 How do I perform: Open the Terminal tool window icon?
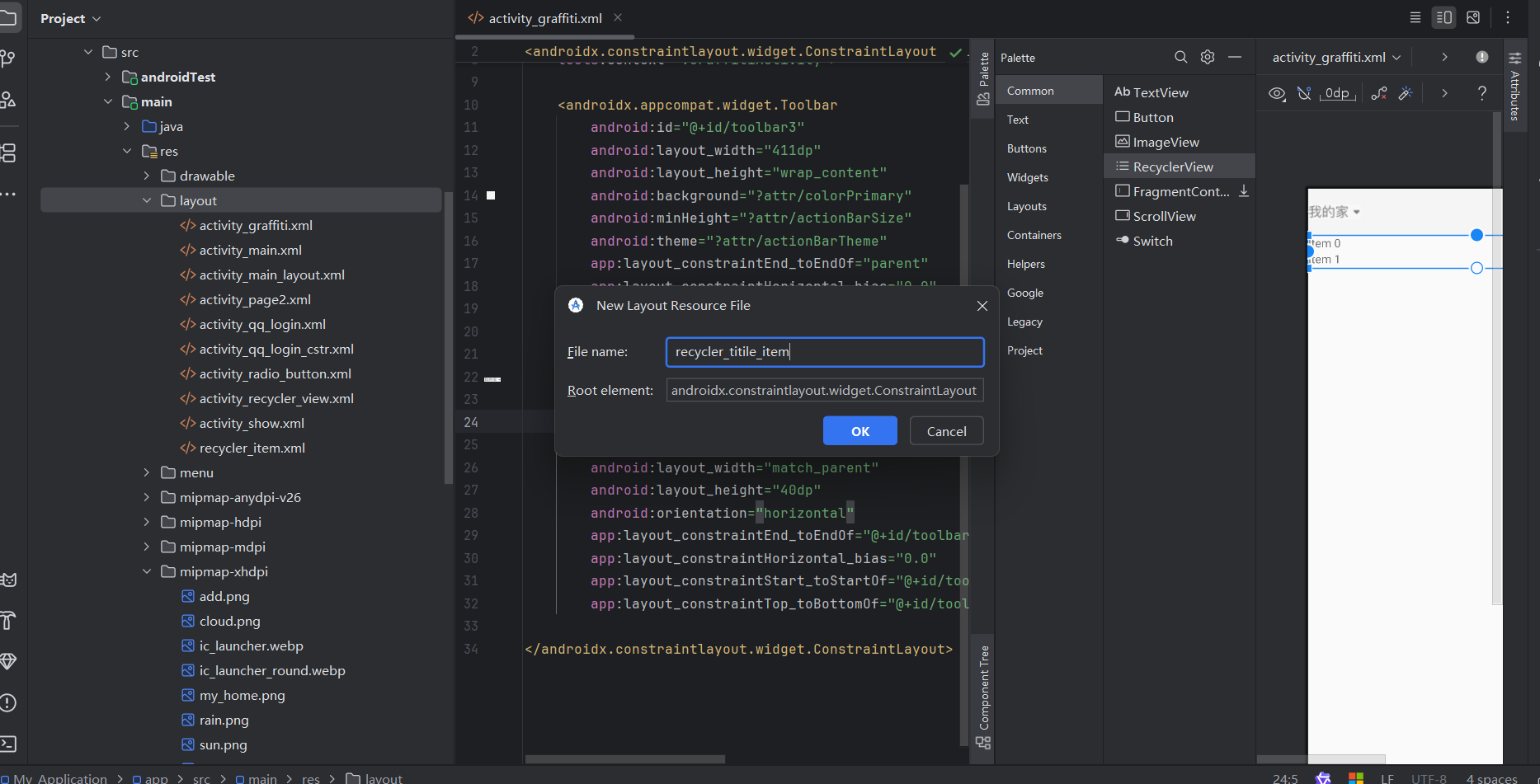point(8,744)
